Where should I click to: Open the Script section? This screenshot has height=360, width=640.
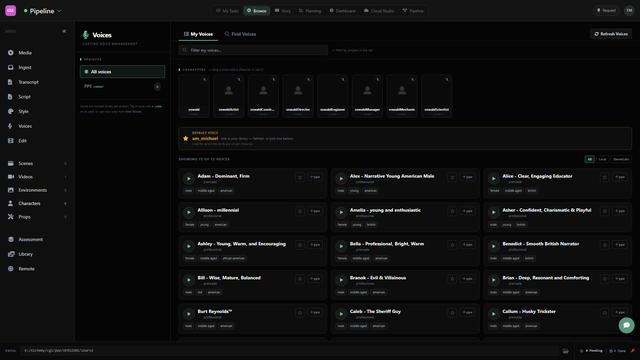tap(24, 97)
